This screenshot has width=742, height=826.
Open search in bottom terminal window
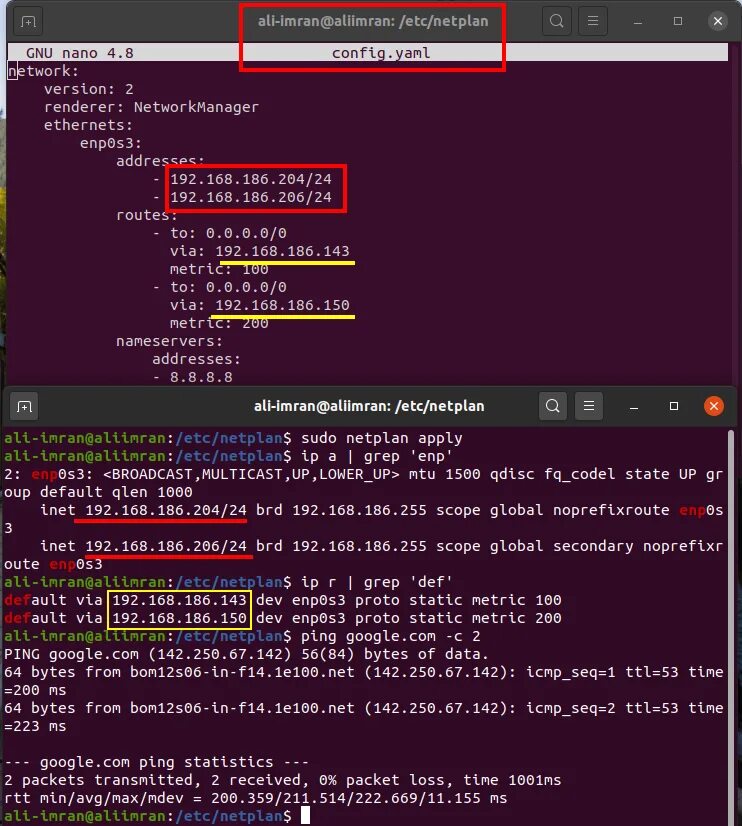pyautogui.click(x=552, y=406)
